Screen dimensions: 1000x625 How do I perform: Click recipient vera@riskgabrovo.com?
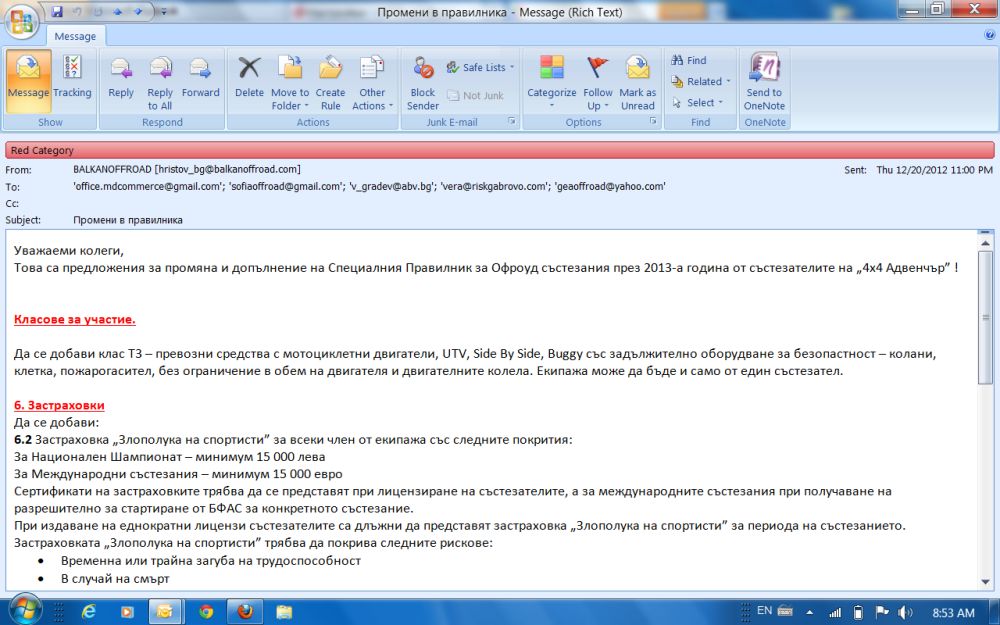point(494,186)
